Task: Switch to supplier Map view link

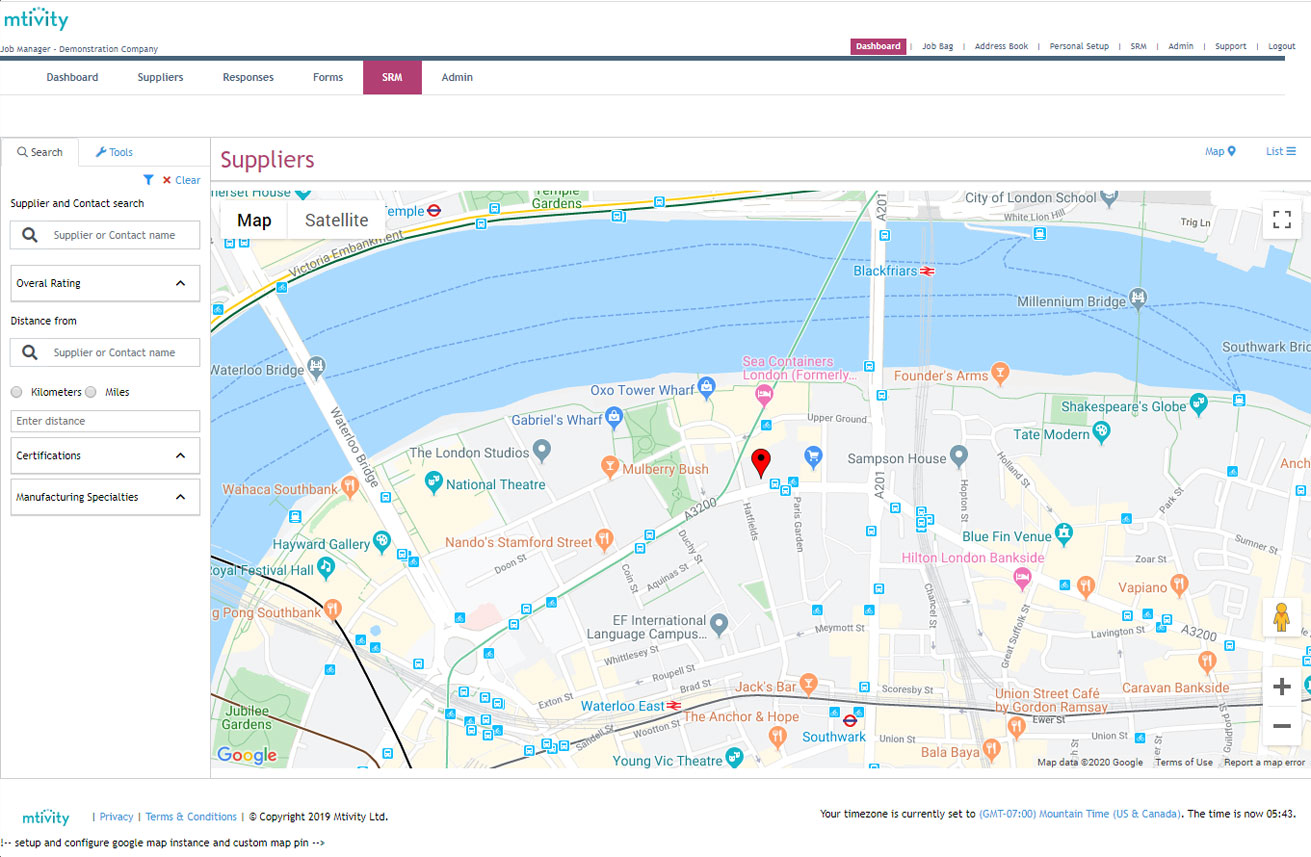Action: click(x=1220, y=151)
